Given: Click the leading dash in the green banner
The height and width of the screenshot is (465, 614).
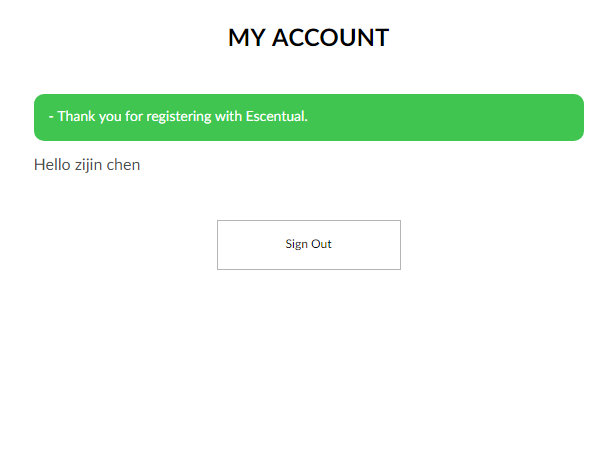Looking at the screenshot, I should [50, 117].
